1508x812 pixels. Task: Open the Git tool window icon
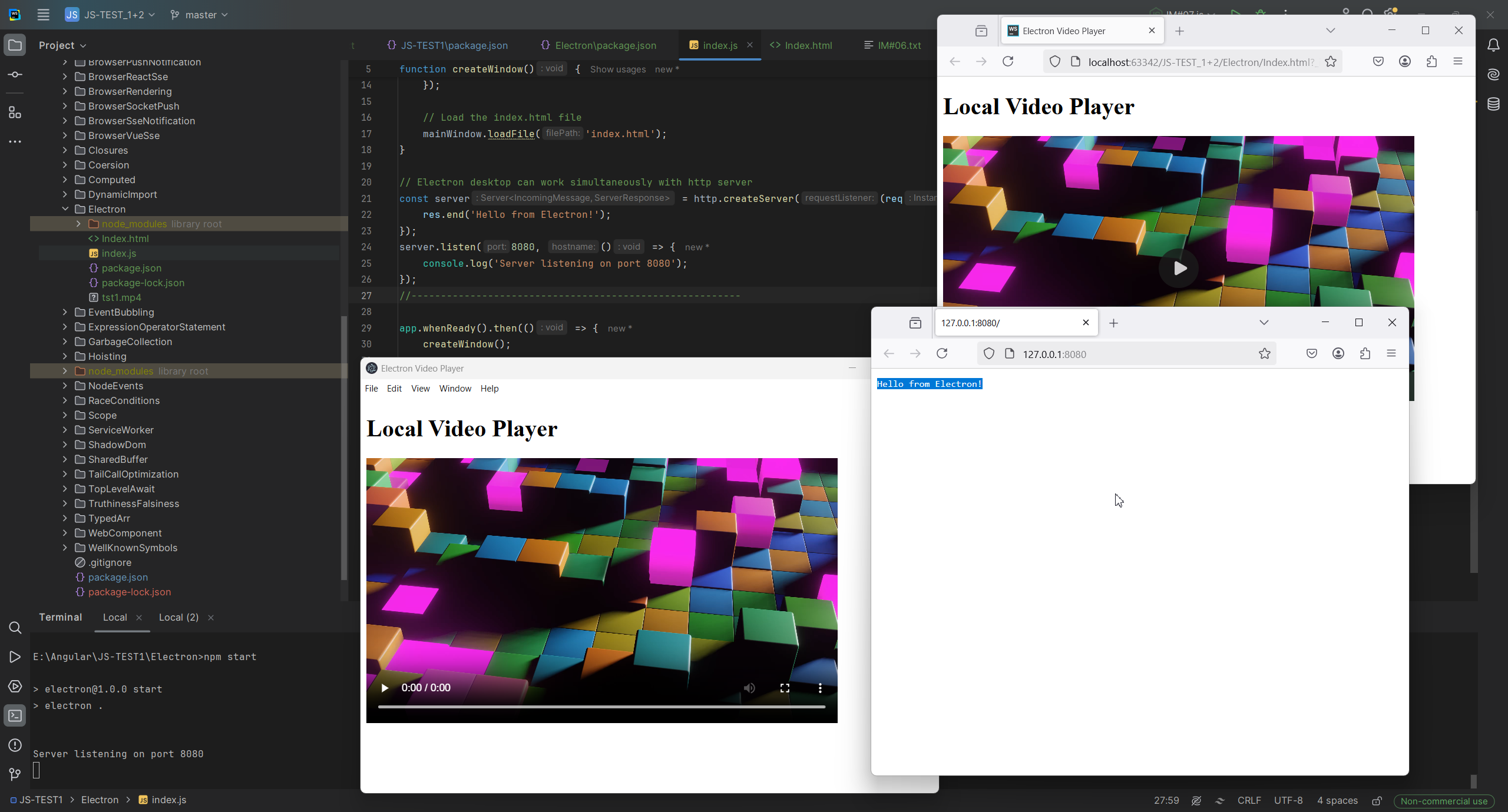tap(15, 774)
